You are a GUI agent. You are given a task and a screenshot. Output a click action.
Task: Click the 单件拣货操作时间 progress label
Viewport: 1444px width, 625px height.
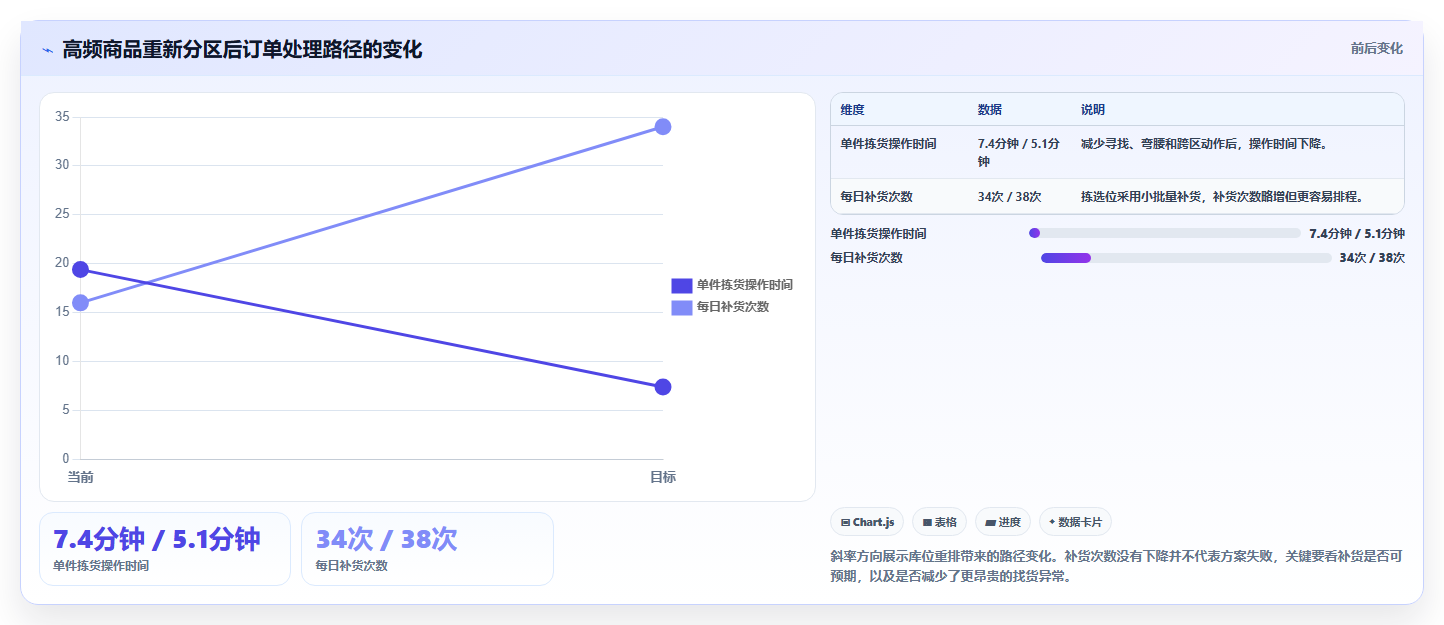(x=878, y=234)
